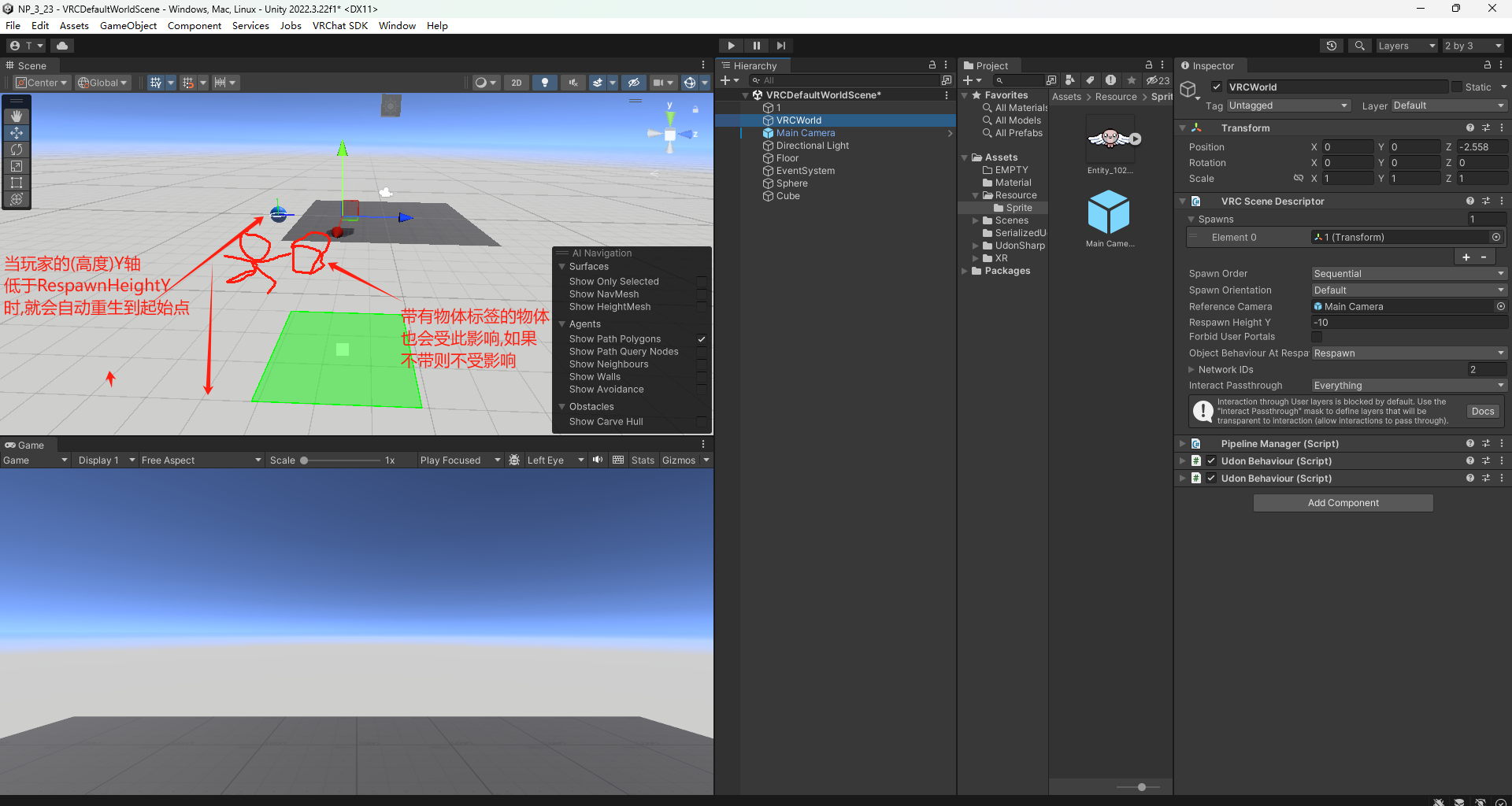
Task: Open the VRChat SDK menu
Action: coord(340,25)
